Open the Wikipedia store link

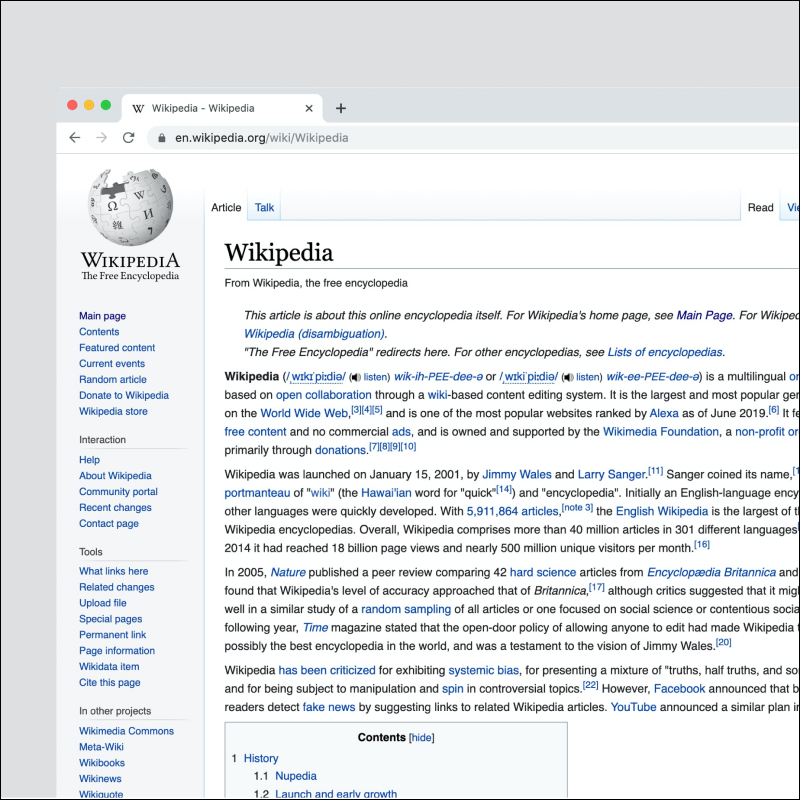click(x=113, y=411)
